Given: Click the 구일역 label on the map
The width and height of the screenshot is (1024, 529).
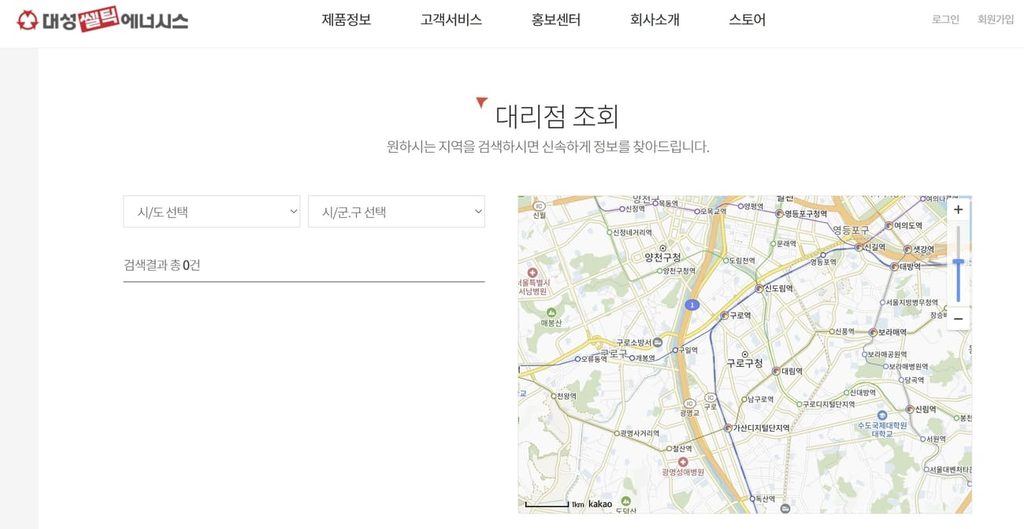Looking at the screenshot, I should tap(688, 350).
